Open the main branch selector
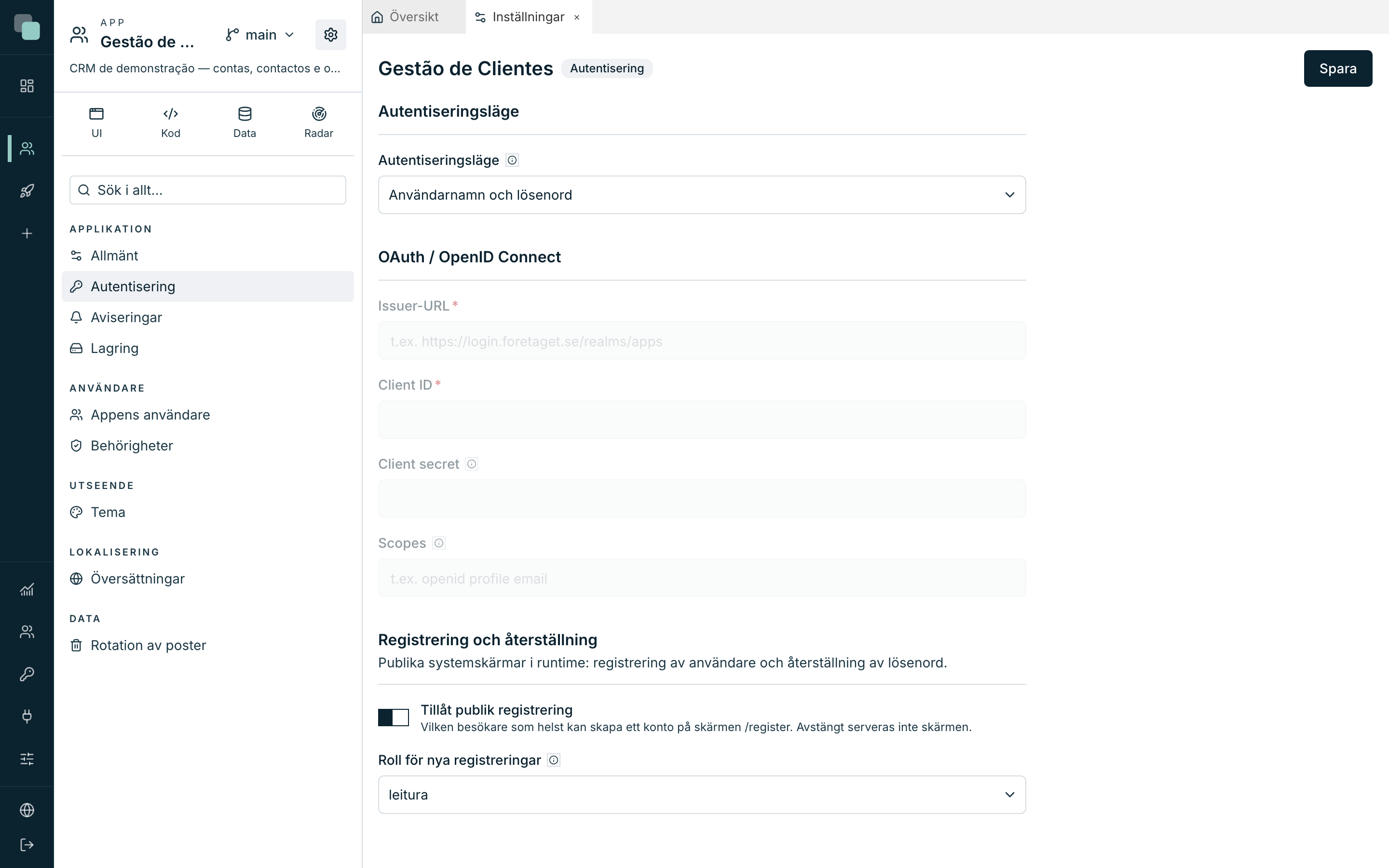The height and width of the screenshot is (868, 1389). (260, 35)
